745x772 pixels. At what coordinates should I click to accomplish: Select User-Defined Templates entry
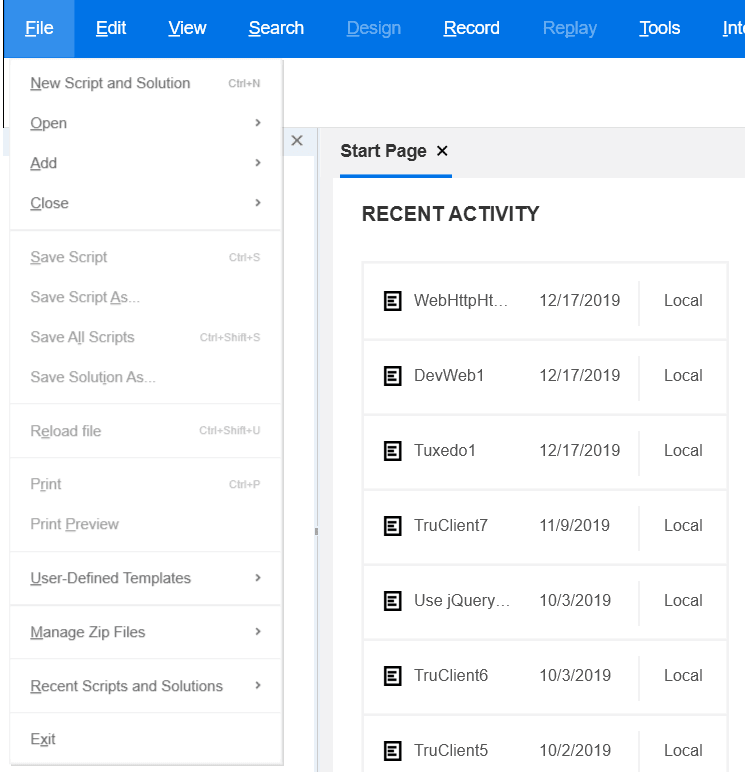[x=146, y=578]
